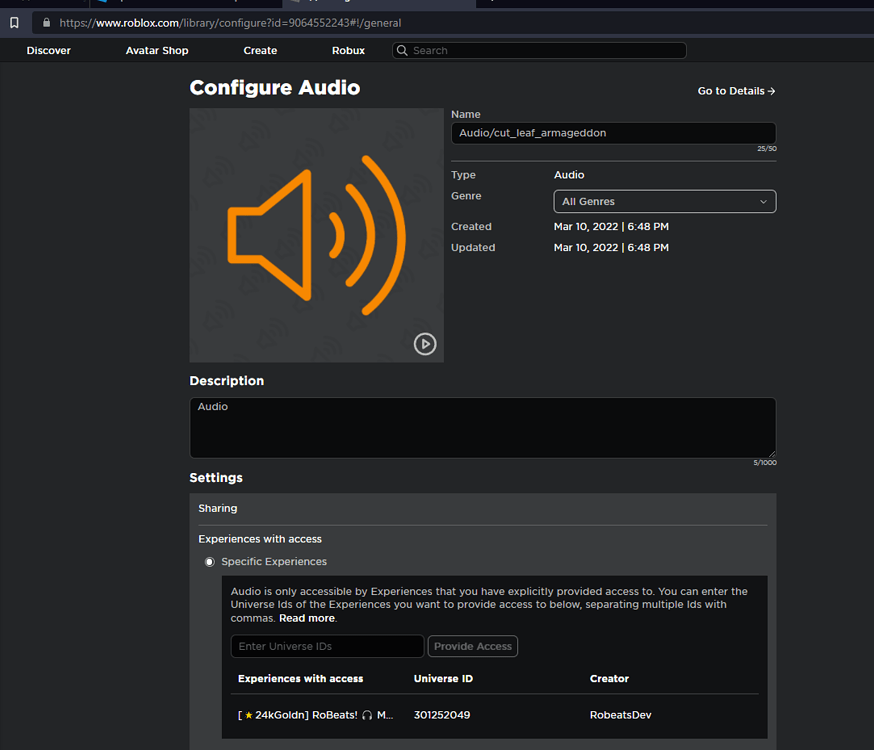Open the Discover navigation menu
Viewport: 874px width, 750px height.
coord(48,50)
